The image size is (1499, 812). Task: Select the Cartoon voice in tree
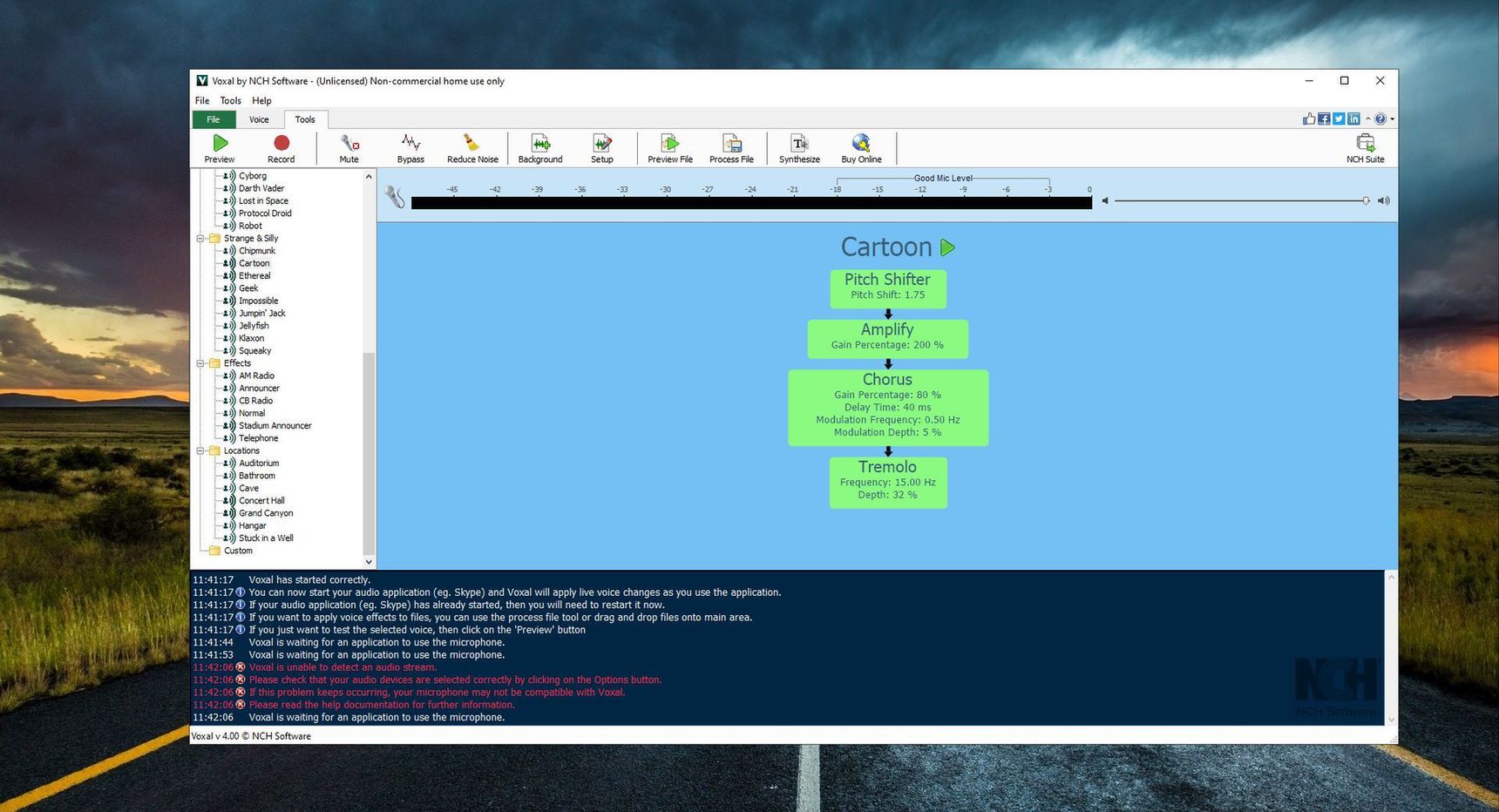pos(254,263)
